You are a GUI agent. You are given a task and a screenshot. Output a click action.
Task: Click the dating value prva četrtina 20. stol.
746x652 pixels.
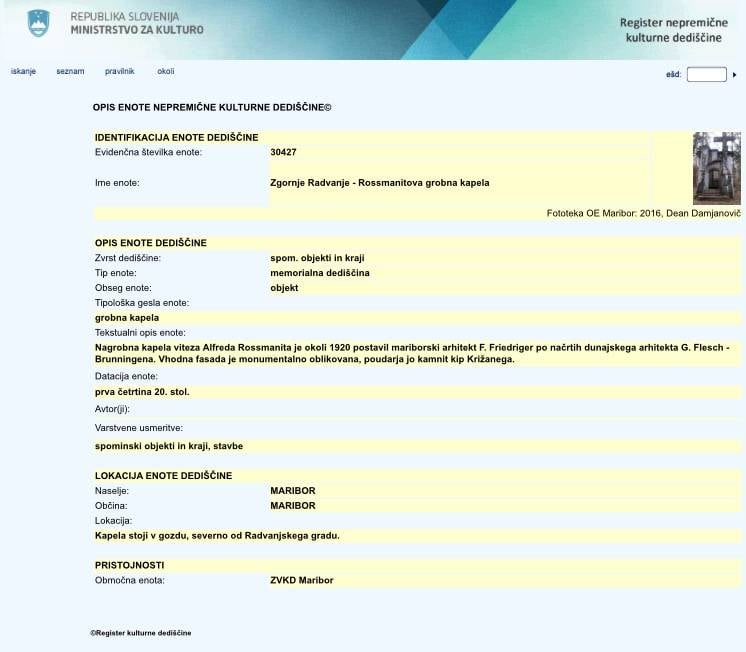tap(142, 392)
